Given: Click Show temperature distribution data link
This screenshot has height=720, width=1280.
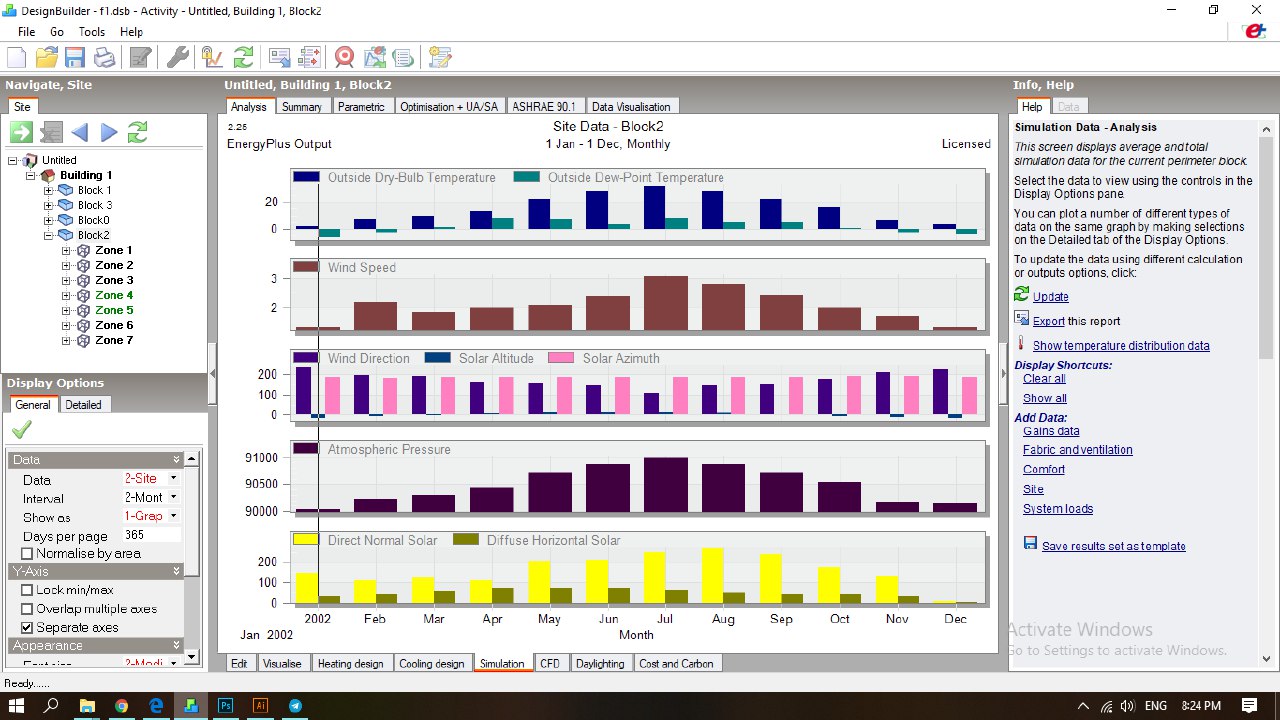Looking at the screenshot, I should coord(1121,346).
